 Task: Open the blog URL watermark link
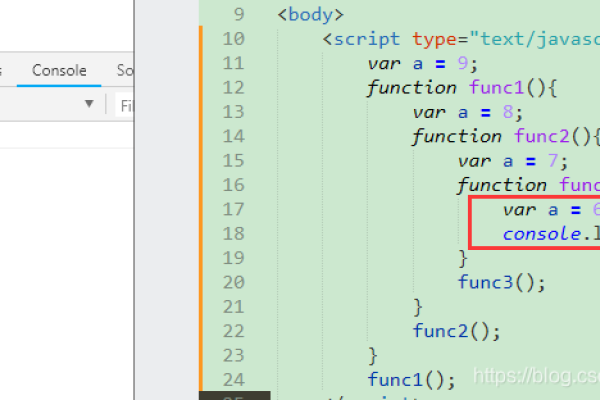535,377
